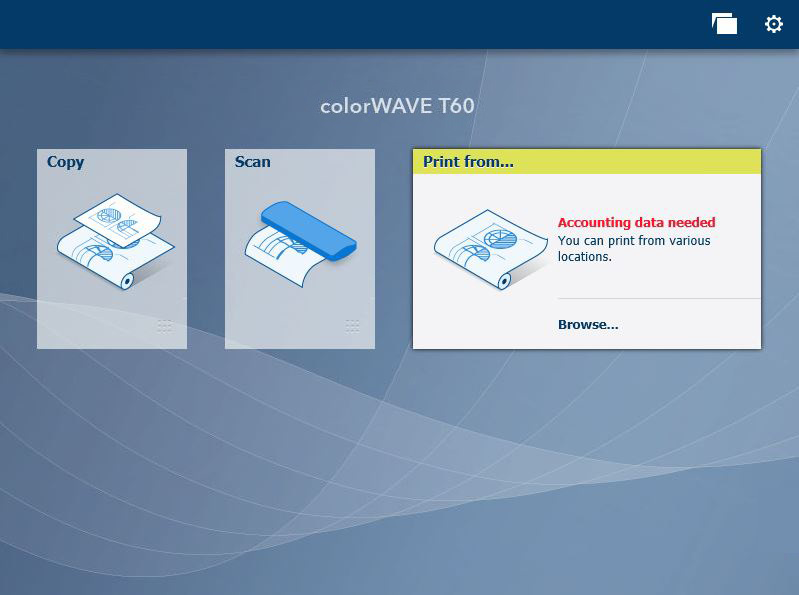Click the dotted grid icon on Scan tile
Image resolution: width=799 pixels, height=595 pixels.
click(352, 325)
